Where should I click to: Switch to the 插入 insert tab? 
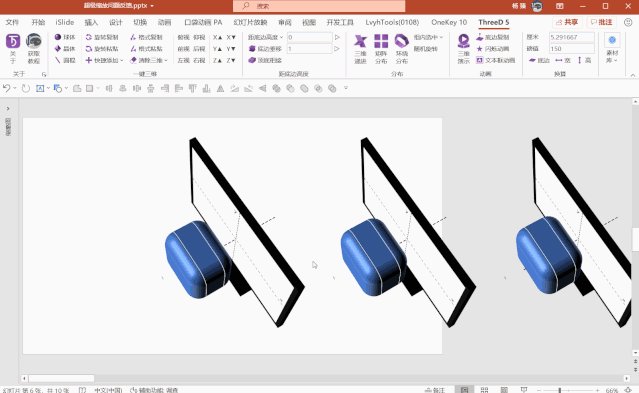point(91,22)
